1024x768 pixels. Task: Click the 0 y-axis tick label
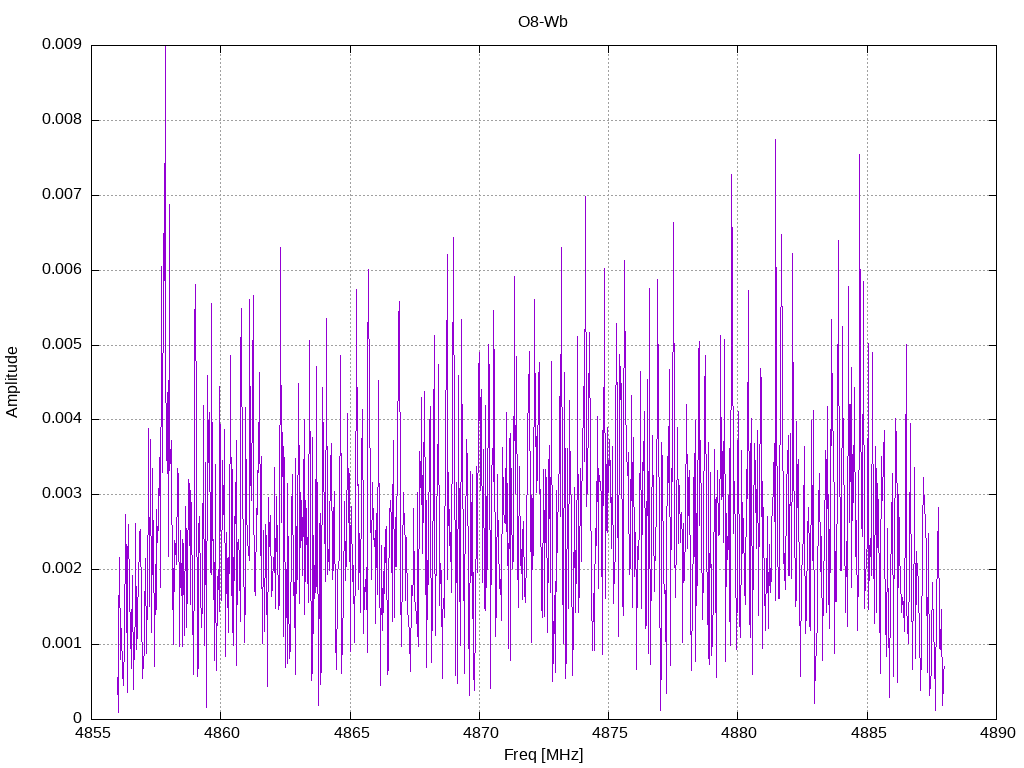pos(77,718)
